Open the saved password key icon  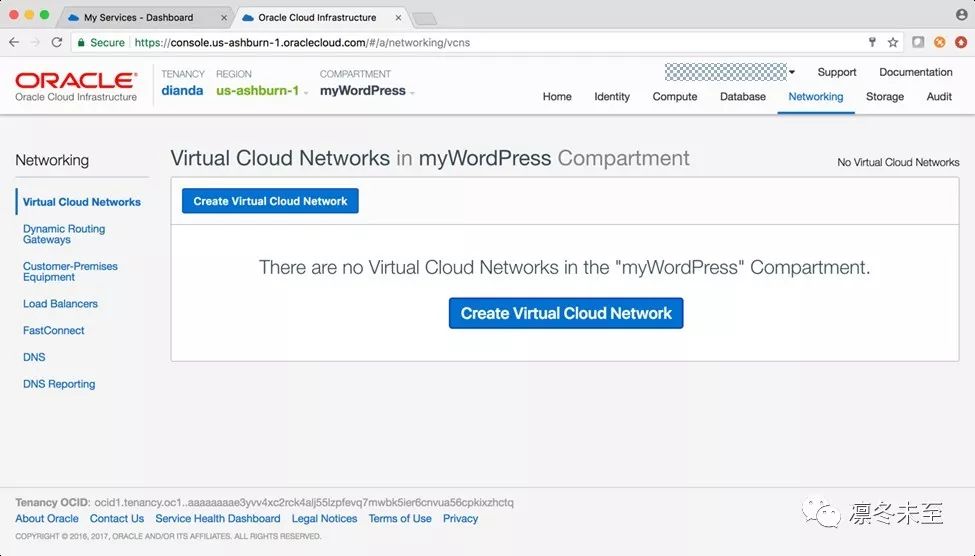tap(872, 42)
